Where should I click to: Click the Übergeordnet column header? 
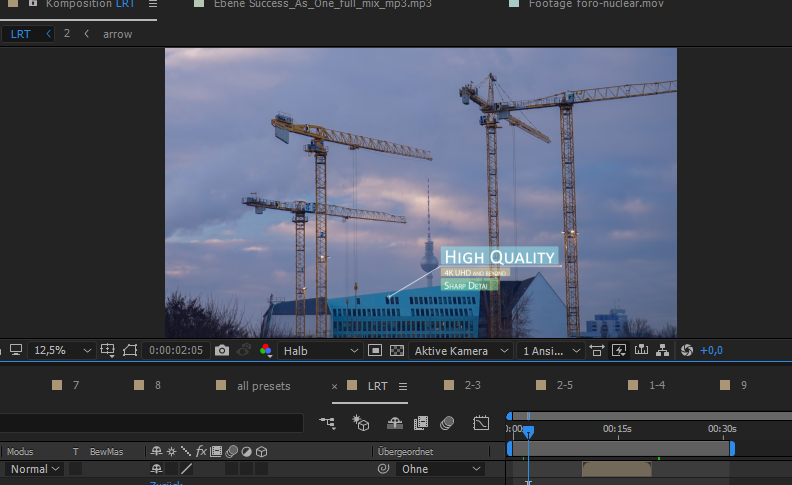(x=406, y=451)
